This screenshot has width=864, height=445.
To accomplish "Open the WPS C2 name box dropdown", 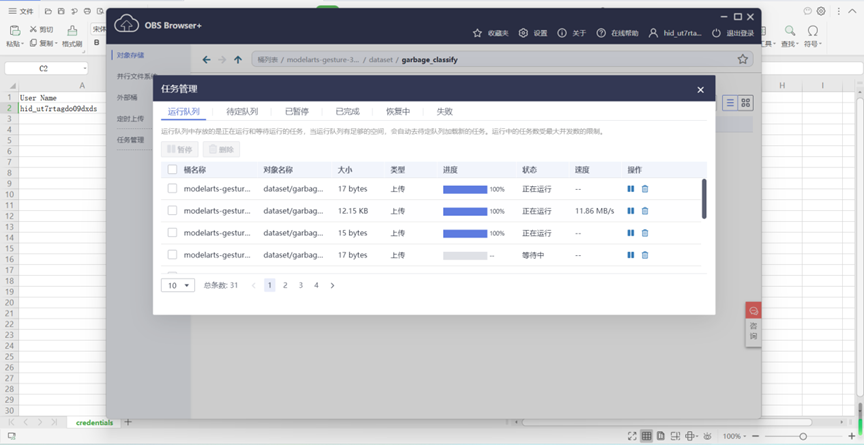I will click(x=85, y=69).
